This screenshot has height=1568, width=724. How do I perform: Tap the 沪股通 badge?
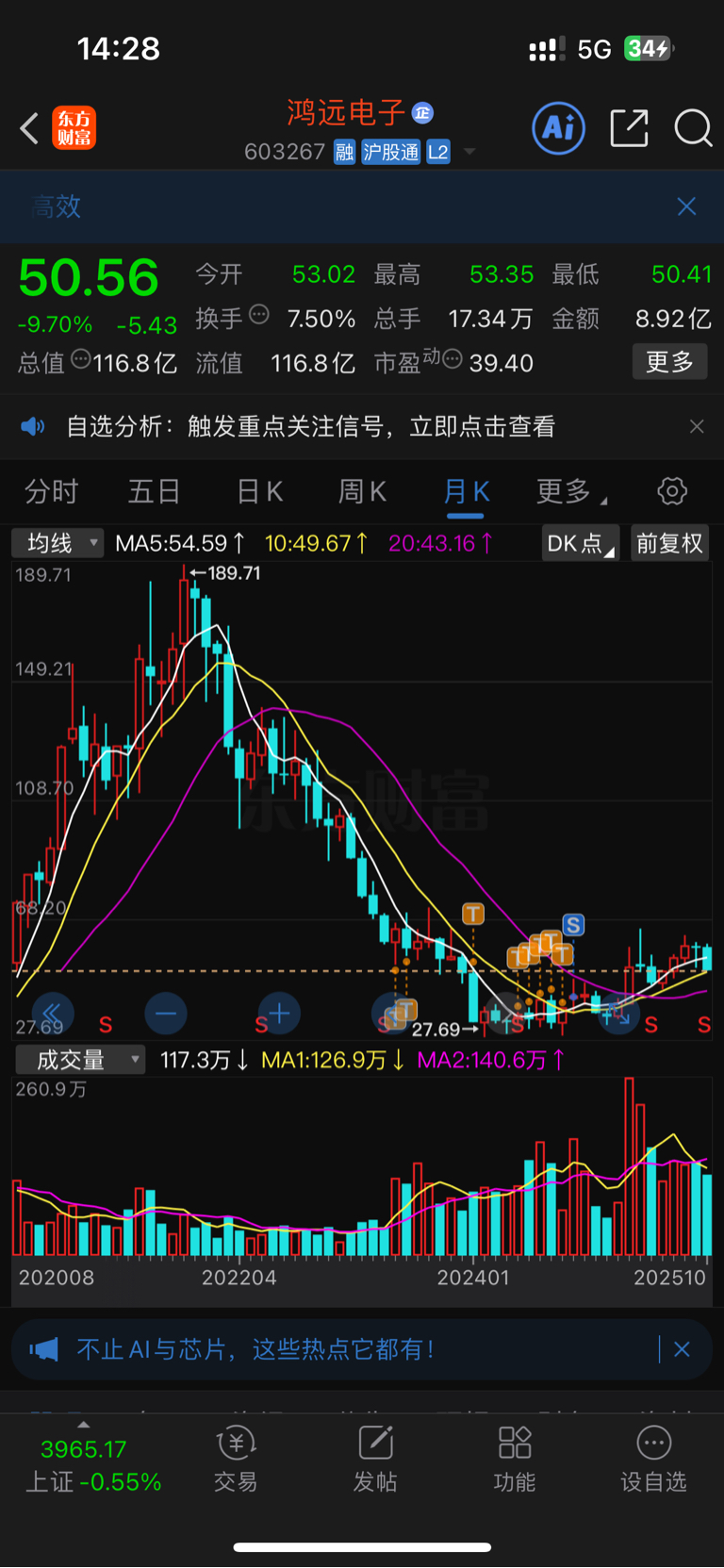(391, 152)
